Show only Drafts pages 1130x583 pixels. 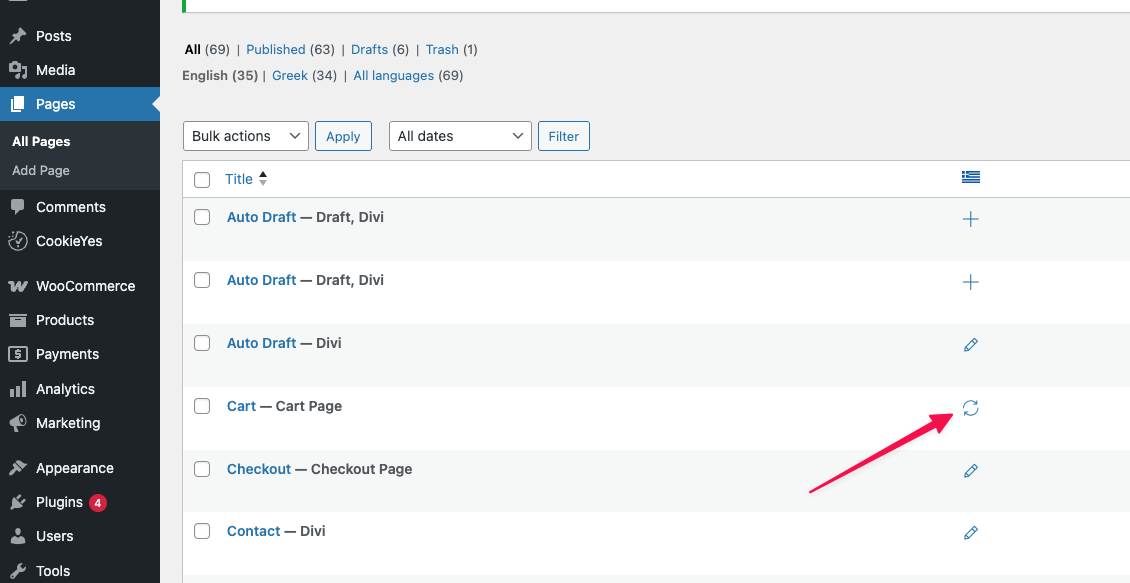click(x=369, y=49)
